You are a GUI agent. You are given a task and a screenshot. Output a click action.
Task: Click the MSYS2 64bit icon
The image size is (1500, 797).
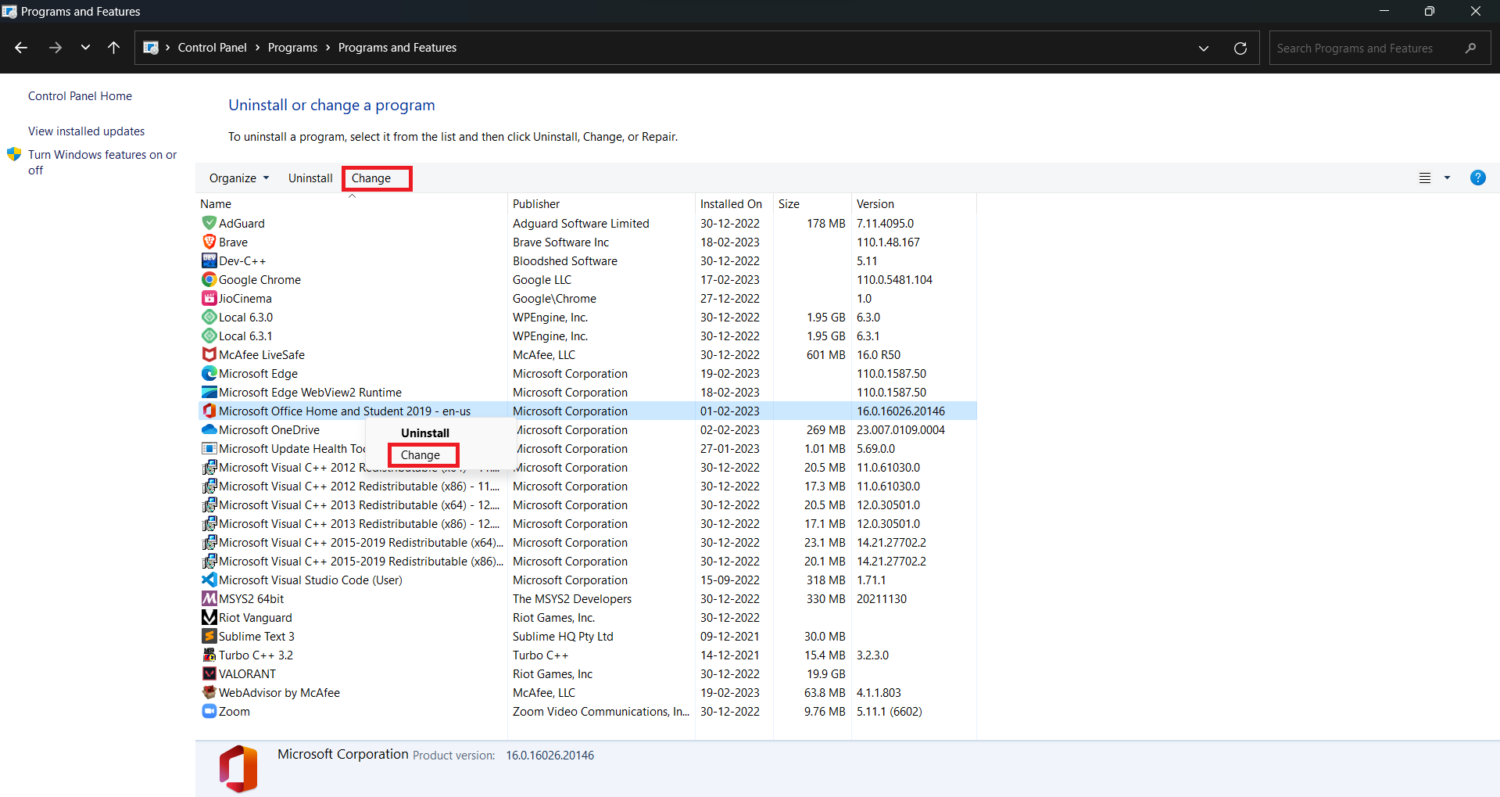pos(209,599)
